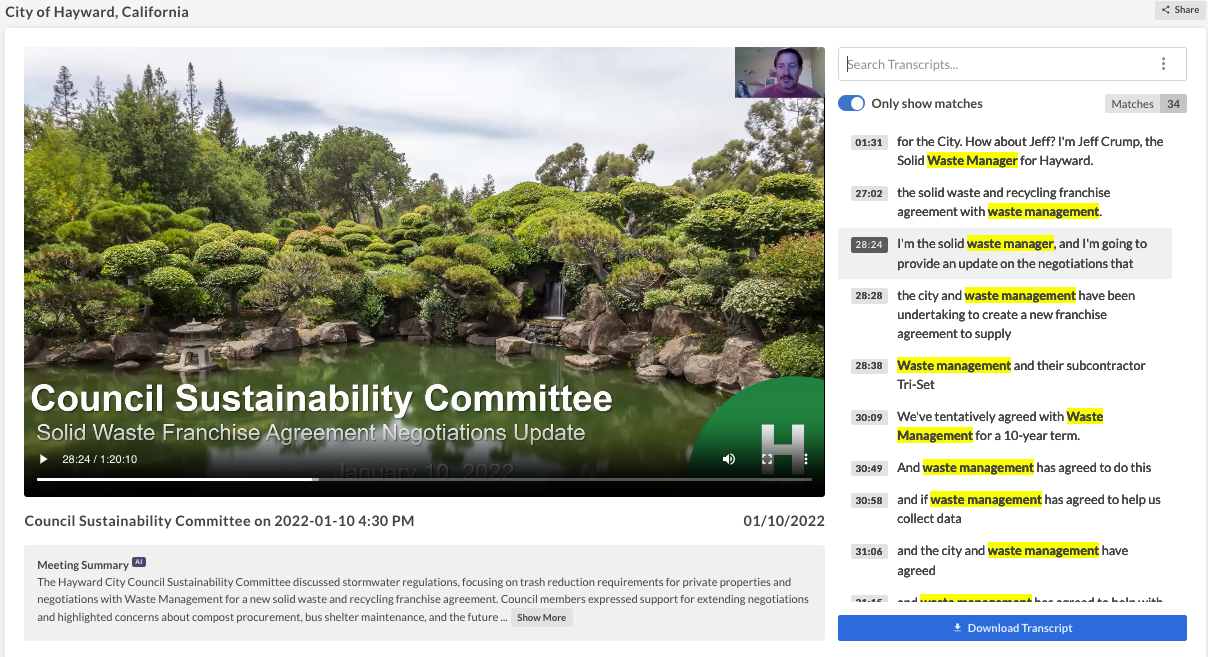
Task: Click the 28:24 / 1:20:10 time display
Action: pos(99,459)
